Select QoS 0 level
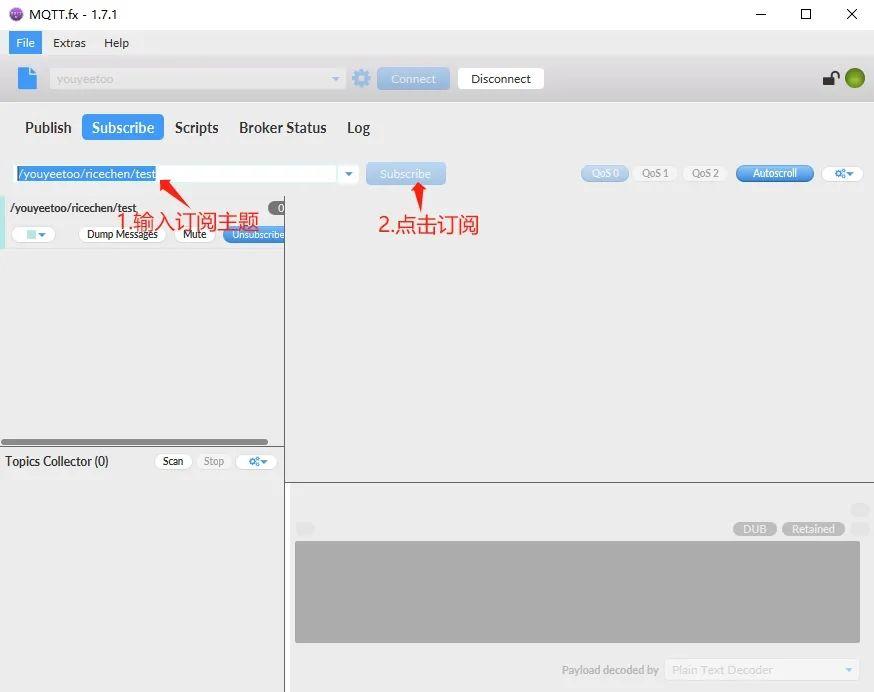Image resolution: width=874 pixels, height=692 pixels. click(605, 173)
